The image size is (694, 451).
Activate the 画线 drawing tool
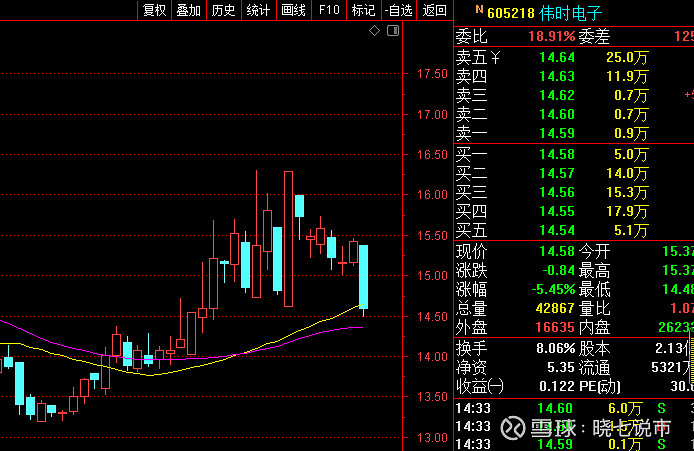coord(293,10)
